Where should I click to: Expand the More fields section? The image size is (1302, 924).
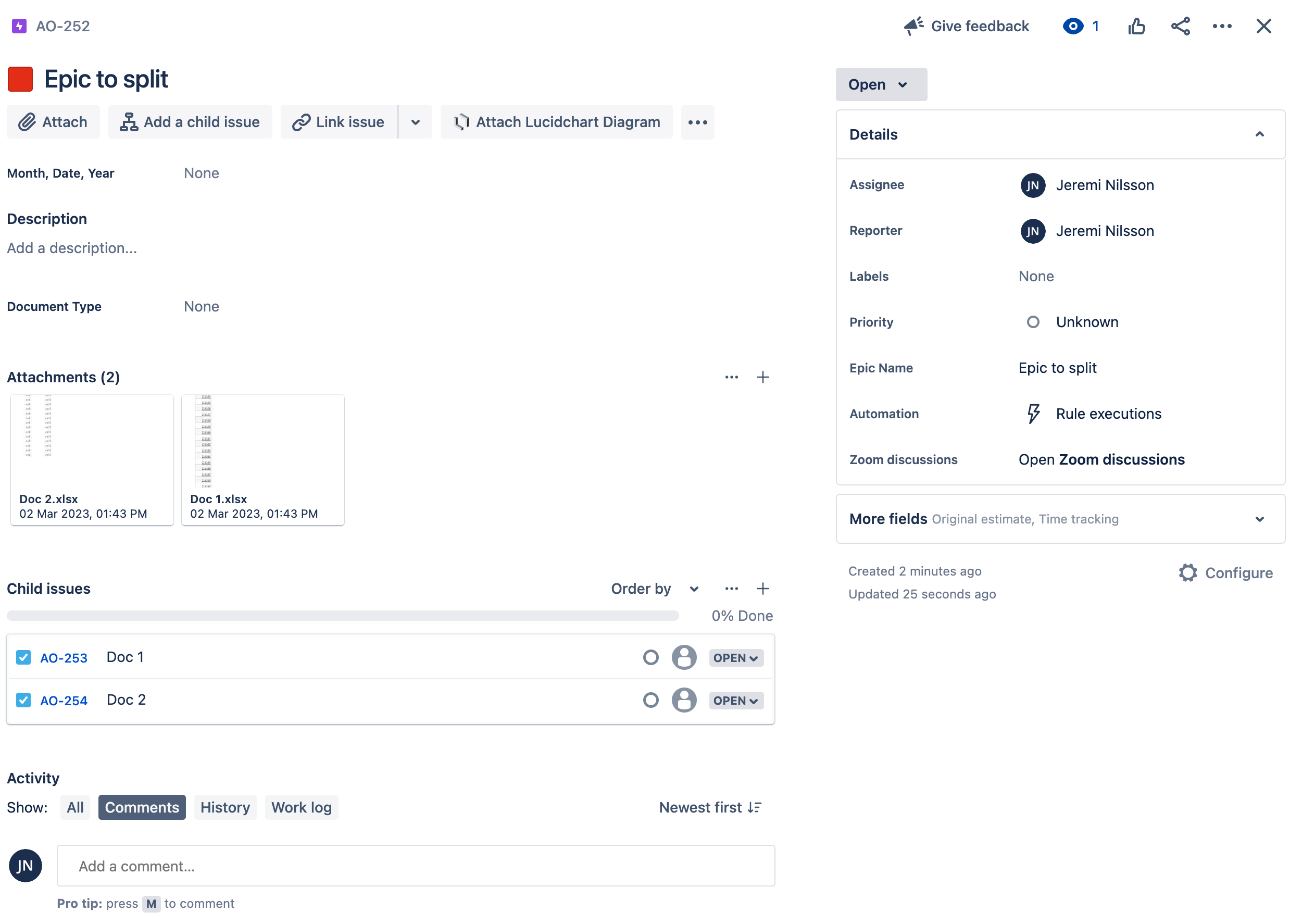coord(1060,518)
